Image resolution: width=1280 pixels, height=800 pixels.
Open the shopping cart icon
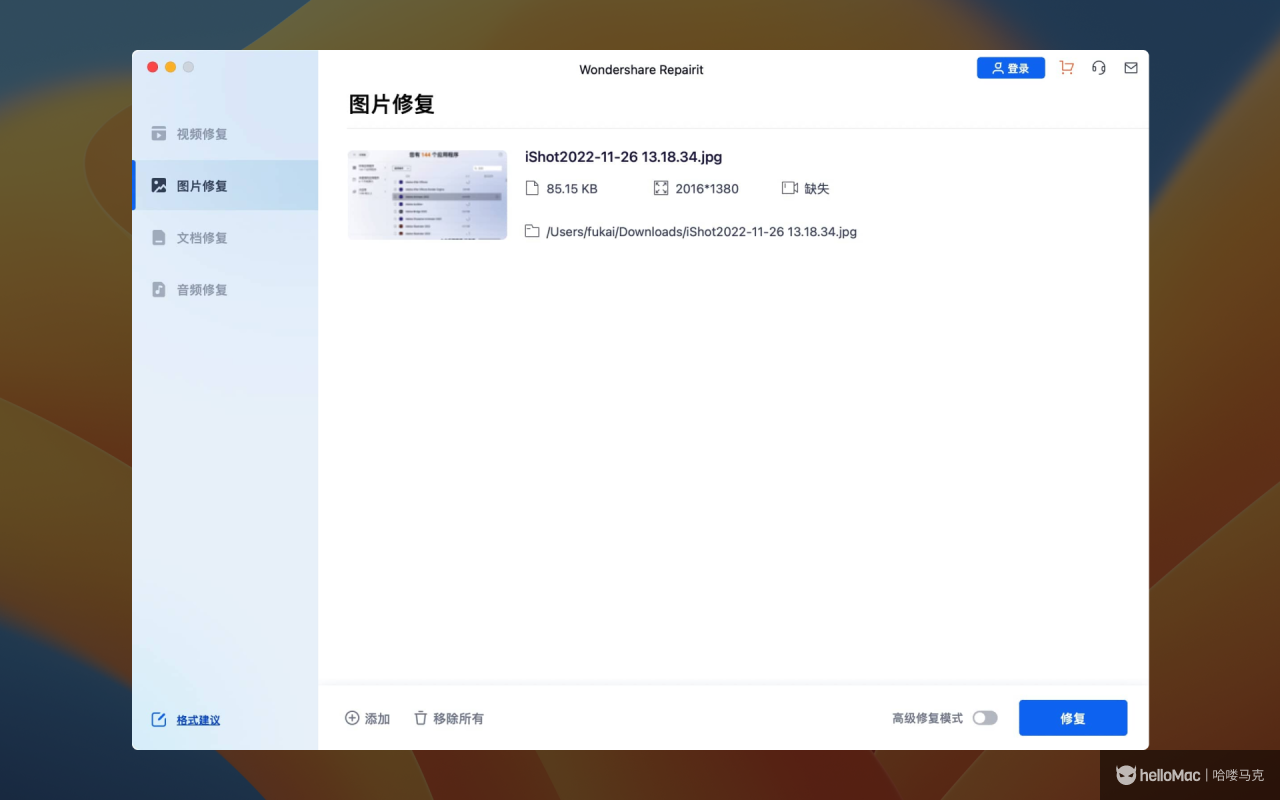pyautogui.click(x=1067, y=68)
